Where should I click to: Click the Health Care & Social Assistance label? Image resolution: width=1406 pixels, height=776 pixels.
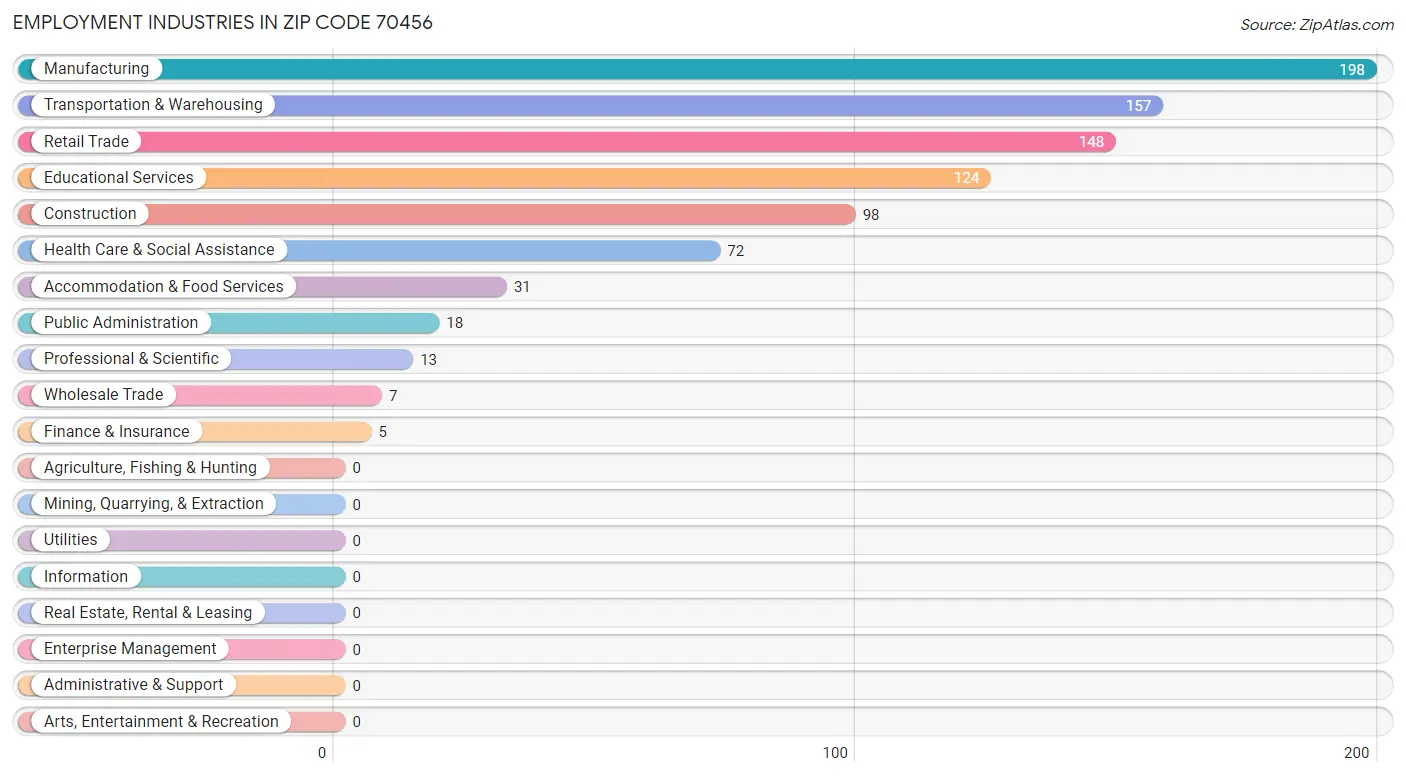coord(159,250)
